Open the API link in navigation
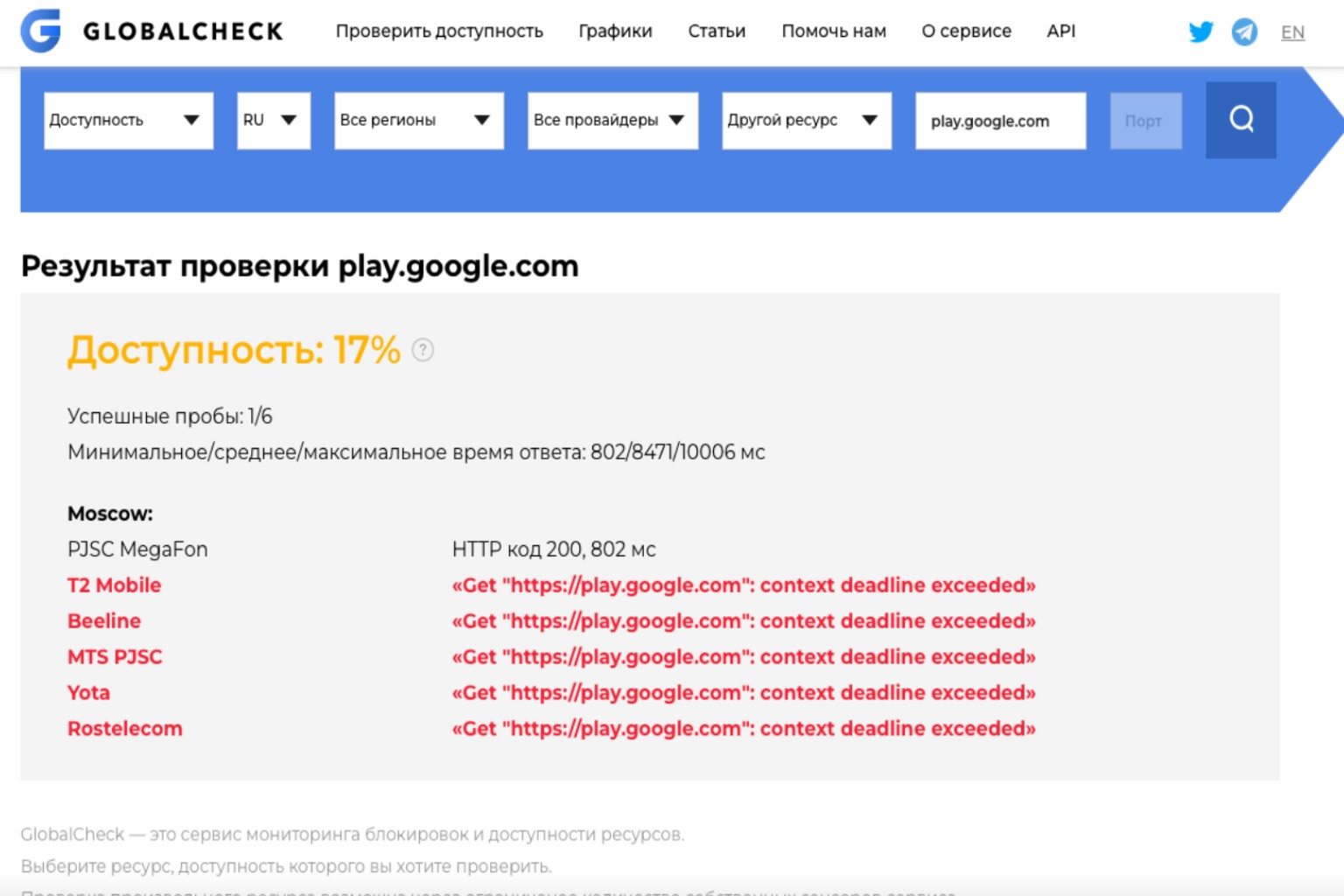 pyautogui.click(x=1061, y=31)
